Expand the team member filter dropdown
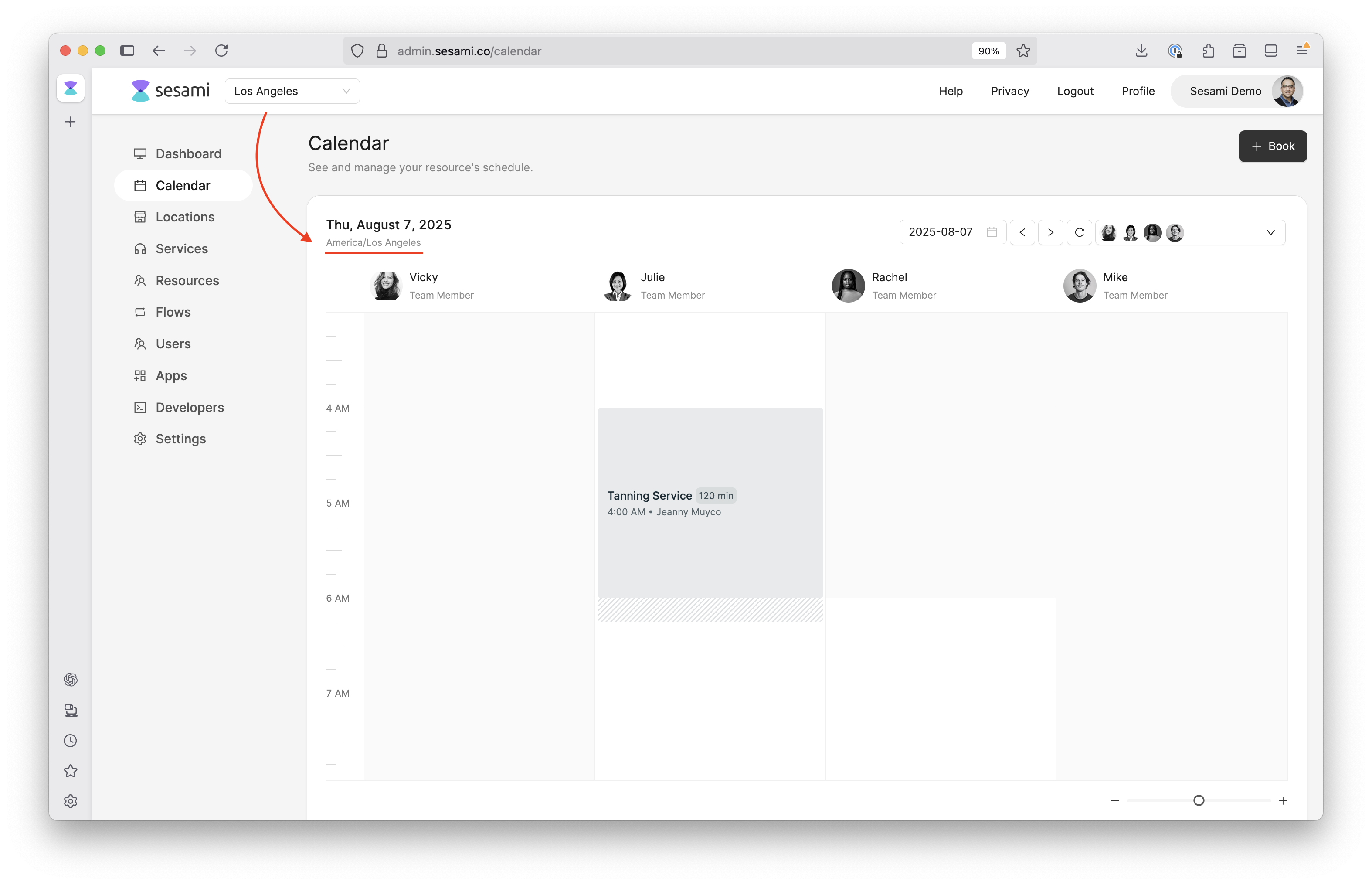The height and width of the screenshot is (885, 1372). pos(1270,232)
